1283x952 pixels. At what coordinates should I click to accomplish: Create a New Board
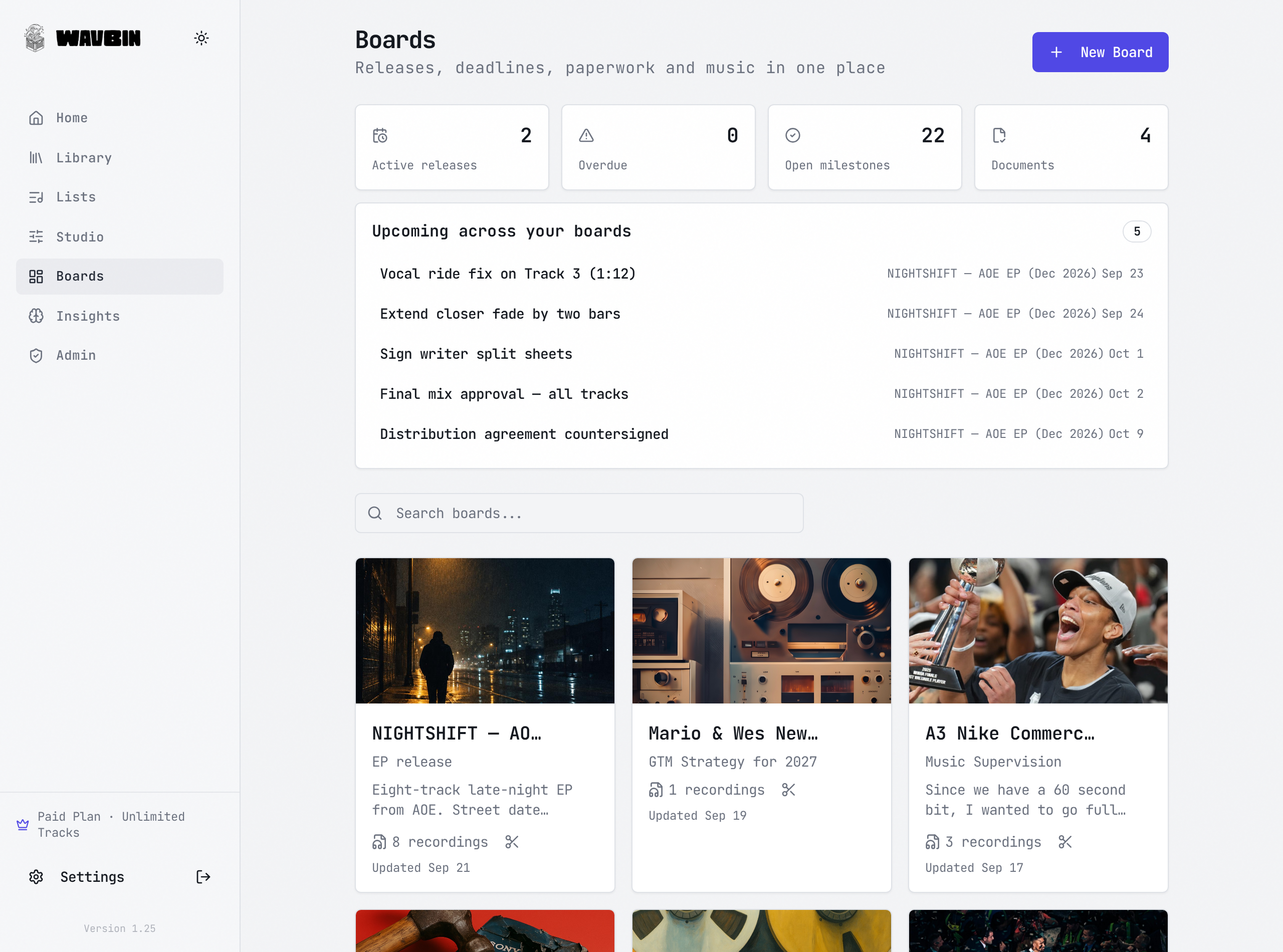[1100, 52]
